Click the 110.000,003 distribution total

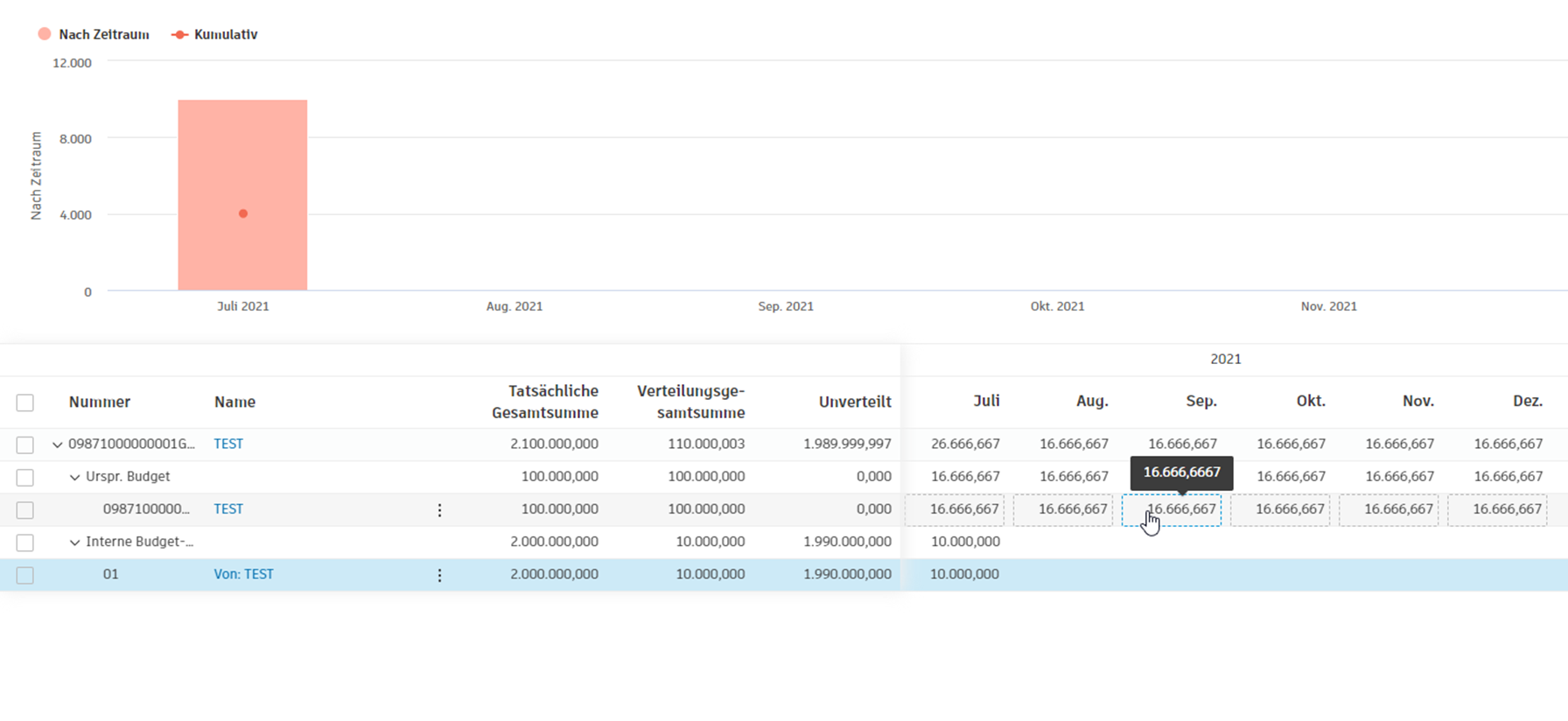point(707,444)
